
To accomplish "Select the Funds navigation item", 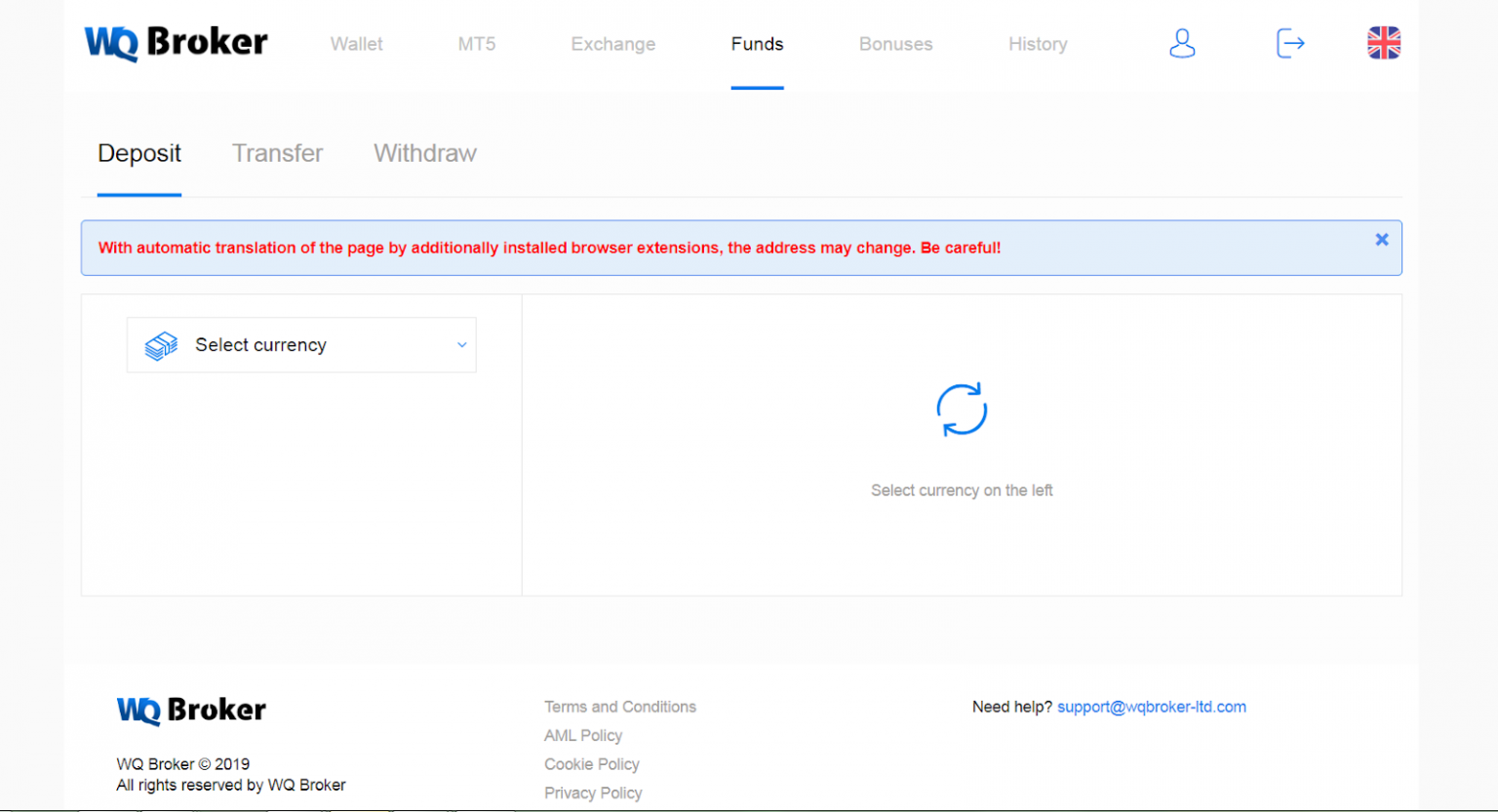I will pyautogui.click(x=758, y=44).
